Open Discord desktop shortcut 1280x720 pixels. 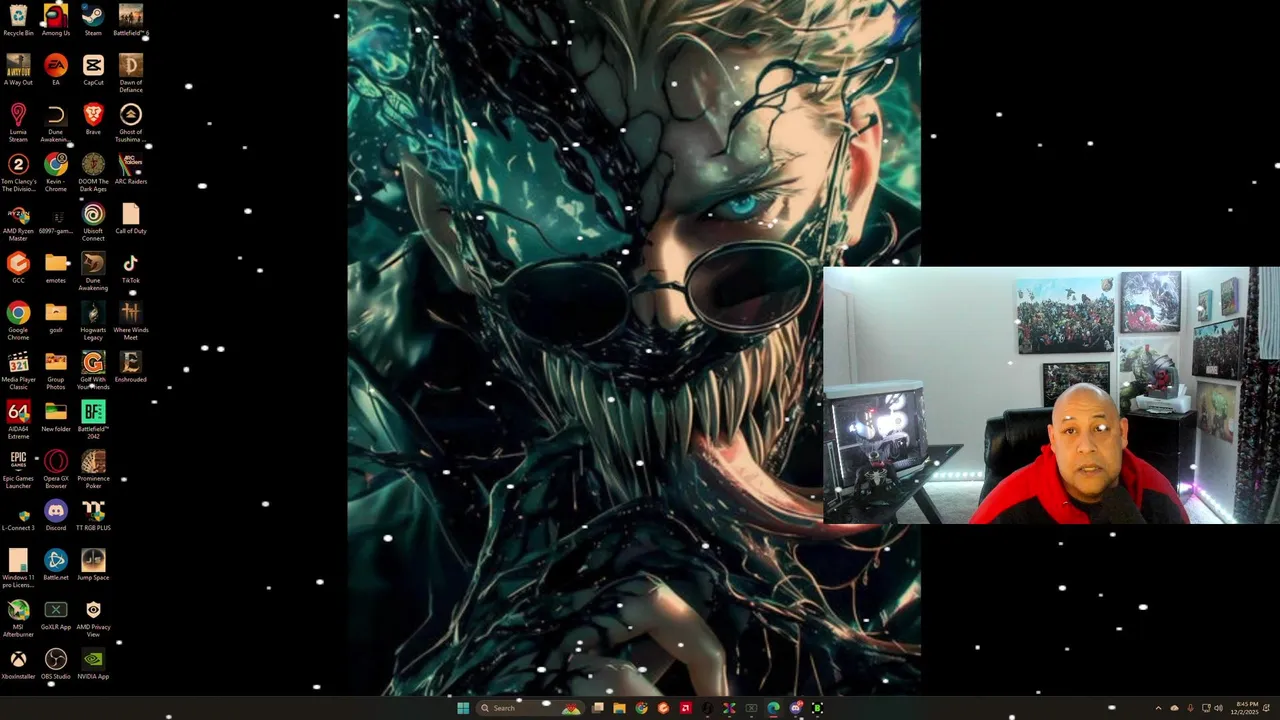(56, 516)
